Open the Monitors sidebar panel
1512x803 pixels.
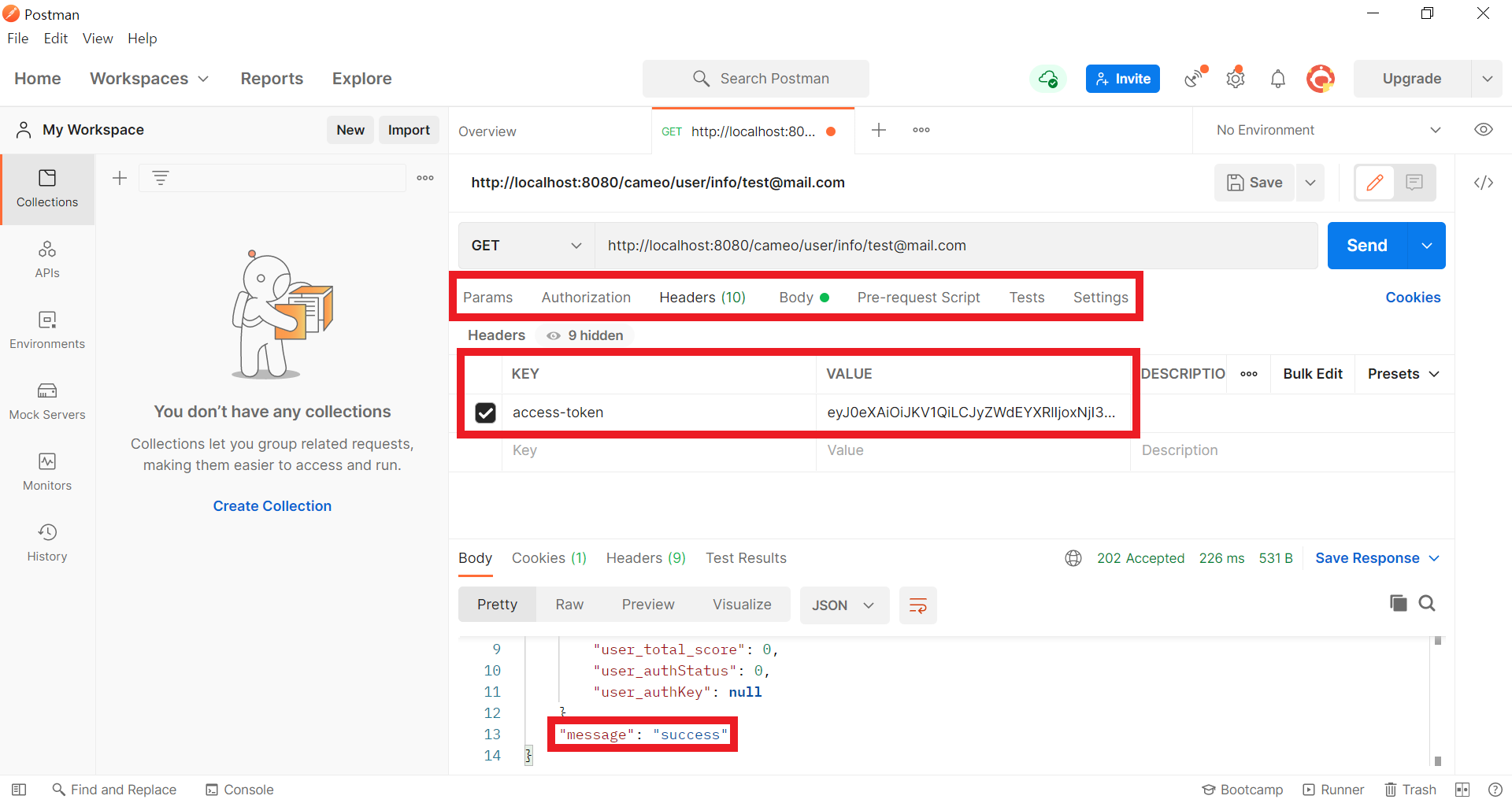47,472
